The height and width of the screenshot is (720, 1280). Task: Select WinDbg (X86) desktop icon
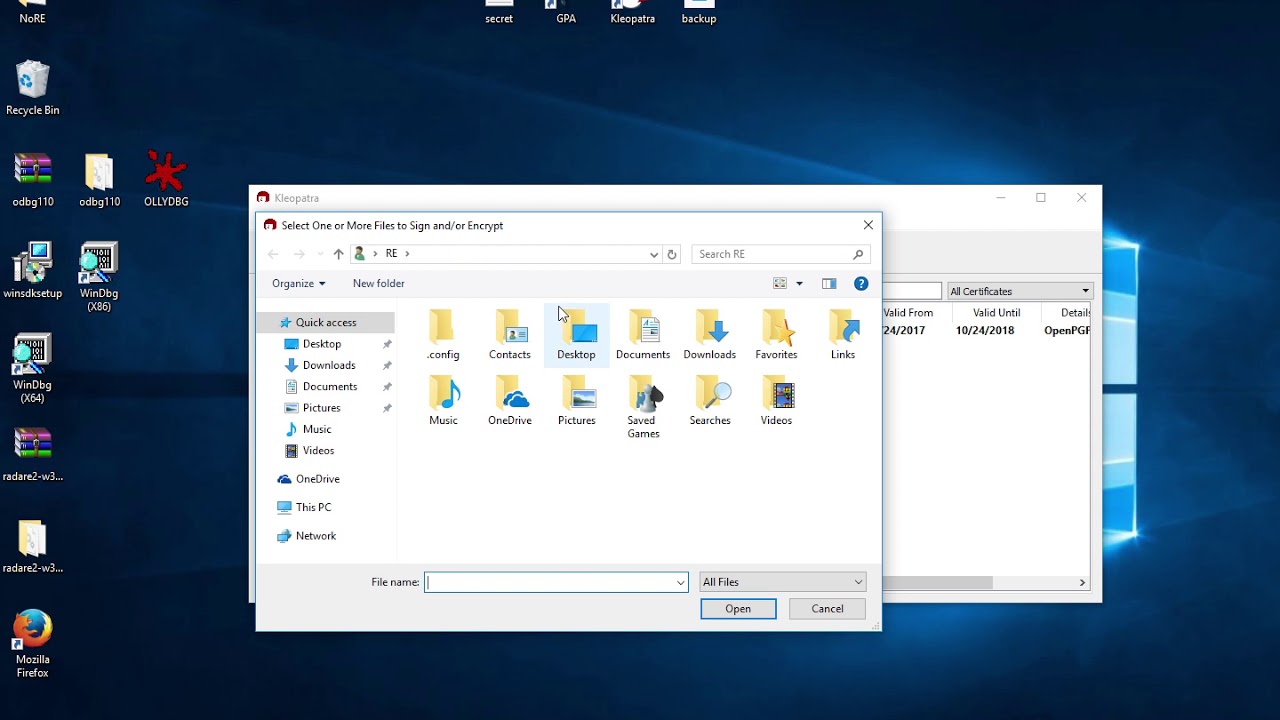[x=99, y=278]
